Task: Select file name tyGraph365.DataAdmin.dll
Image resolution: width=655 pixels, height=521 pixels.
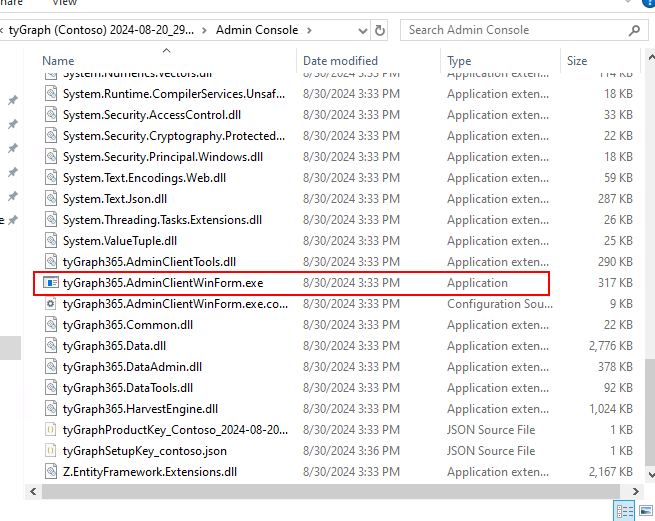Action: (132, 367)
